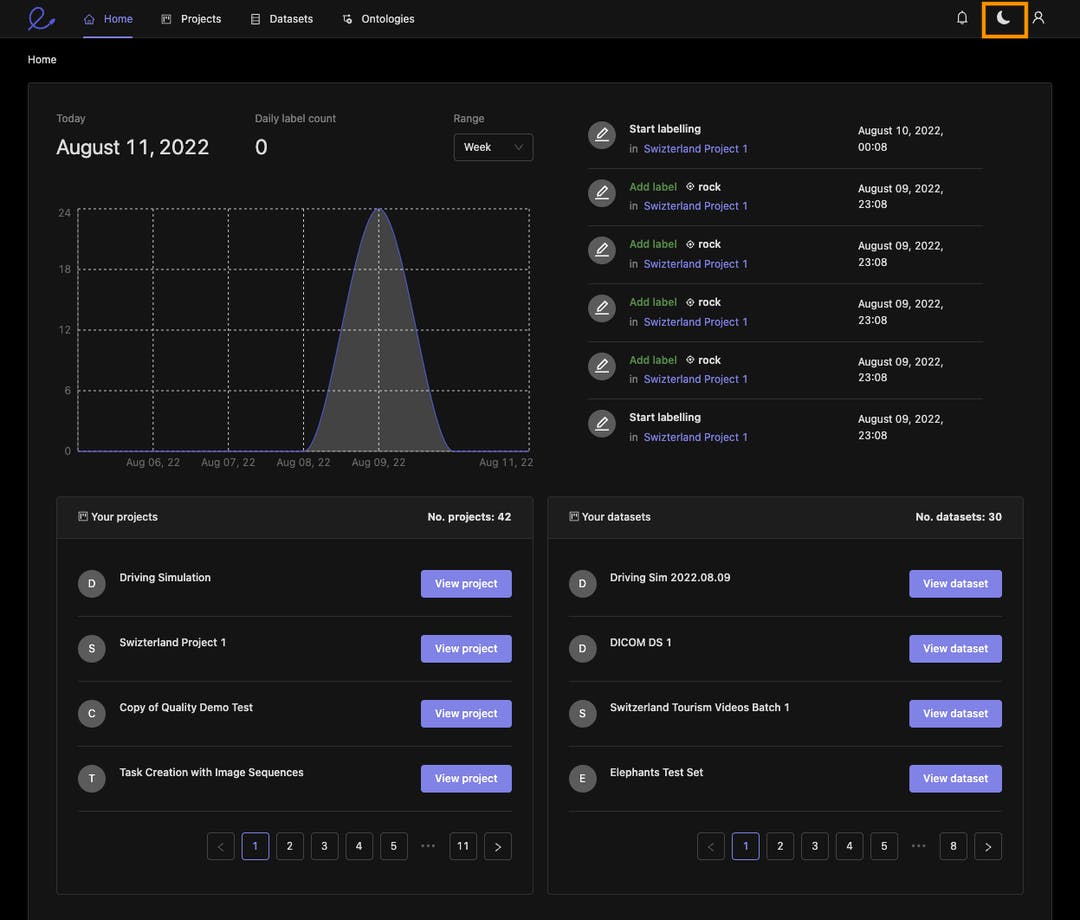
Task: View project Driving Simulation
Action: [x=466, y=584]
